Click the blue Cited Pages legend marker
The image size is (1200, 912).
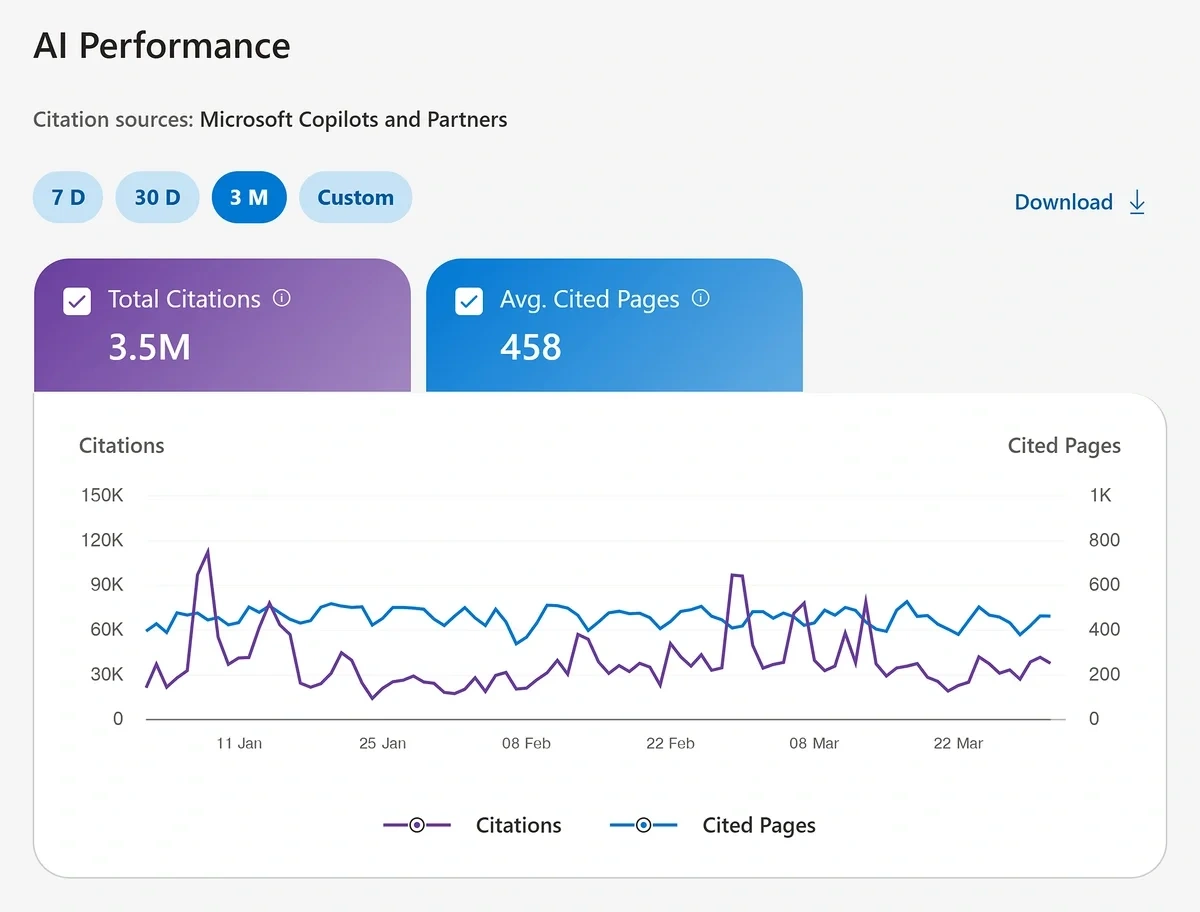643,825
